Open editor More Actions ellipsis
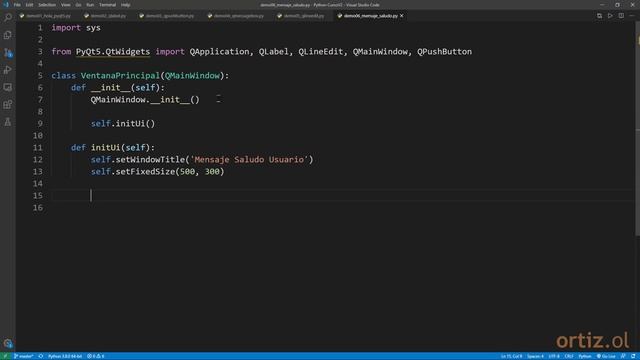 click(632, 16)
